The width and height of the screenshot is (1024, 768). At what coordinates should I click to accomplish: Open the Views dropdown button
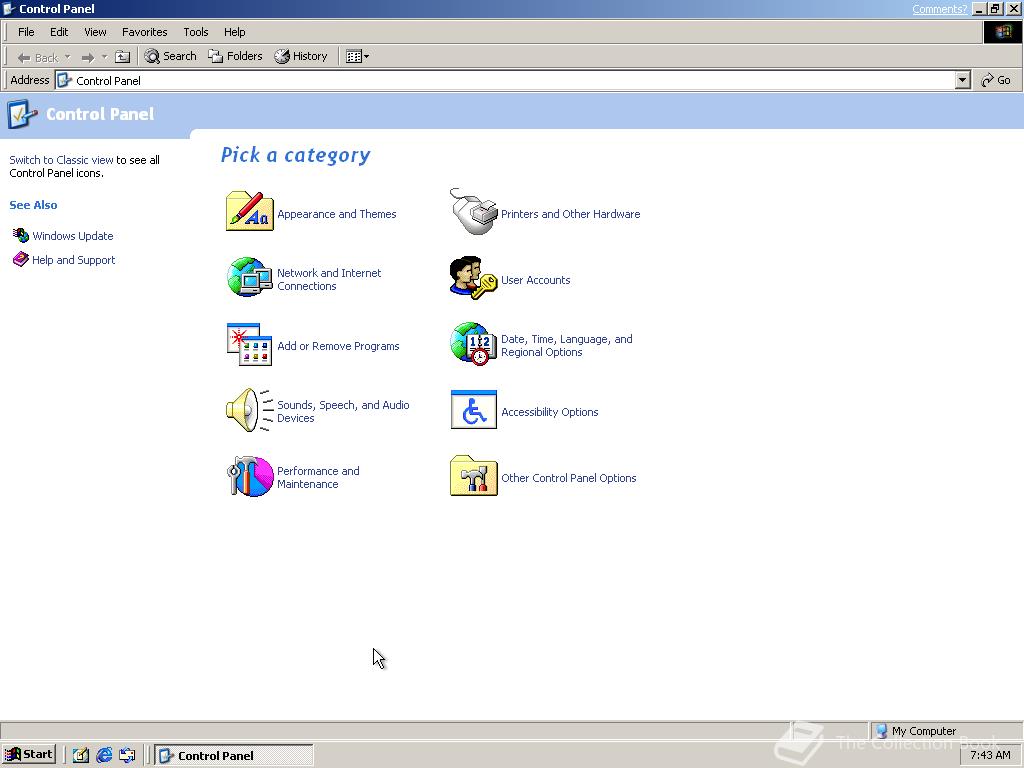pyautogui.click(x=357, y=57)
